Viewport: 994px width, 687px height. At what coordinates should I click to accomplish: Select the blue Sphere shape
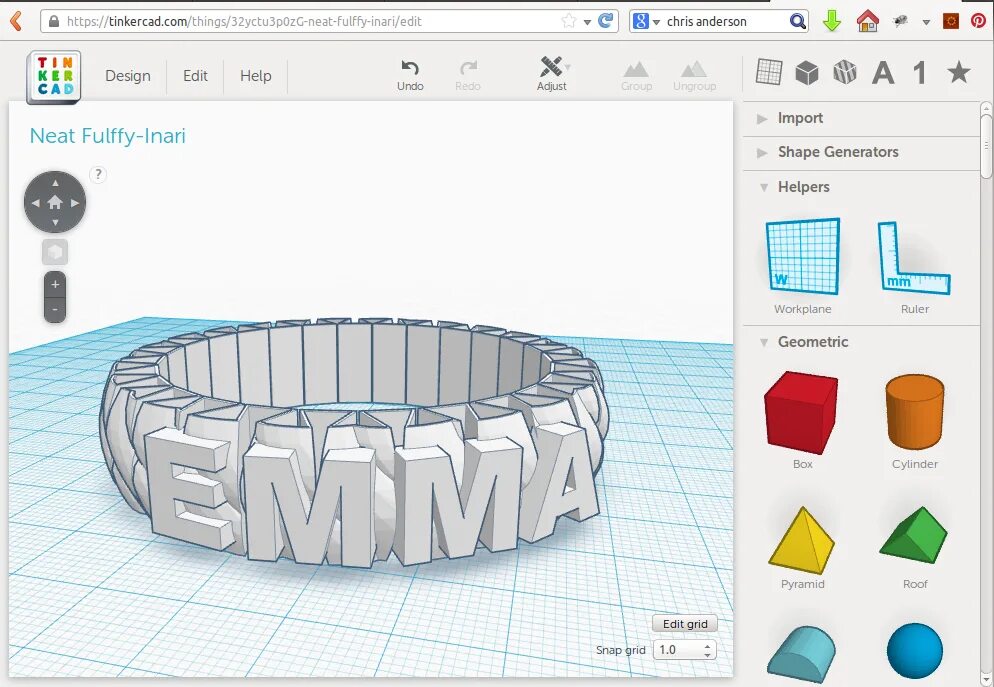pyautogui.click(x=915, y=650)
